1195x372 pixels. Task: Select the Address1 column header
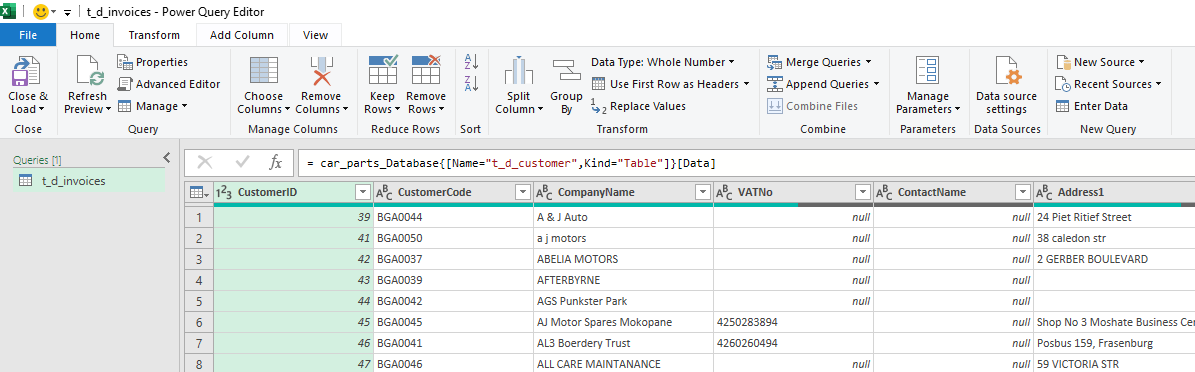coord(1114,193)
